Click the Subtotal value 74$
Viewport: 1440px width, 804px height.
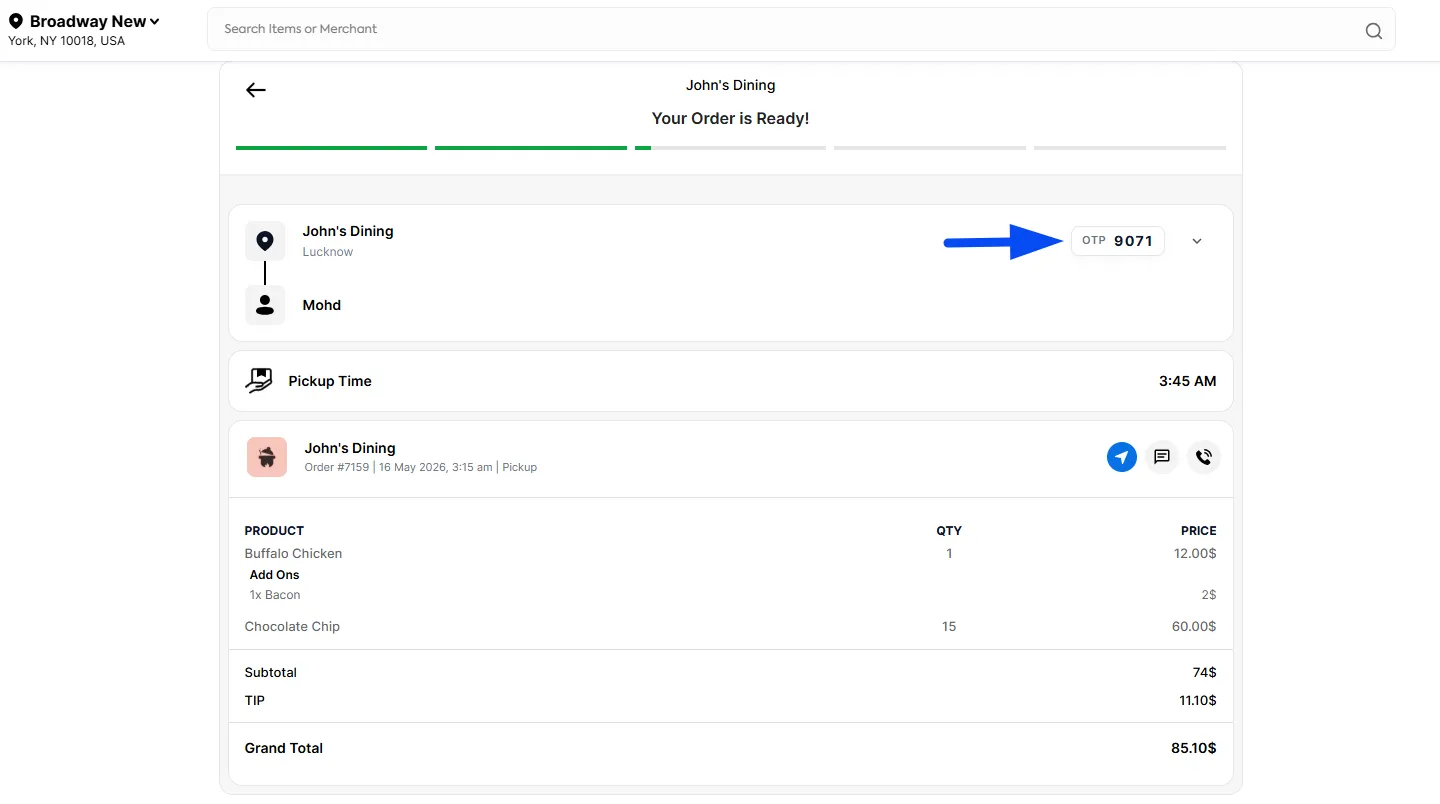(x=1204, y=673)
